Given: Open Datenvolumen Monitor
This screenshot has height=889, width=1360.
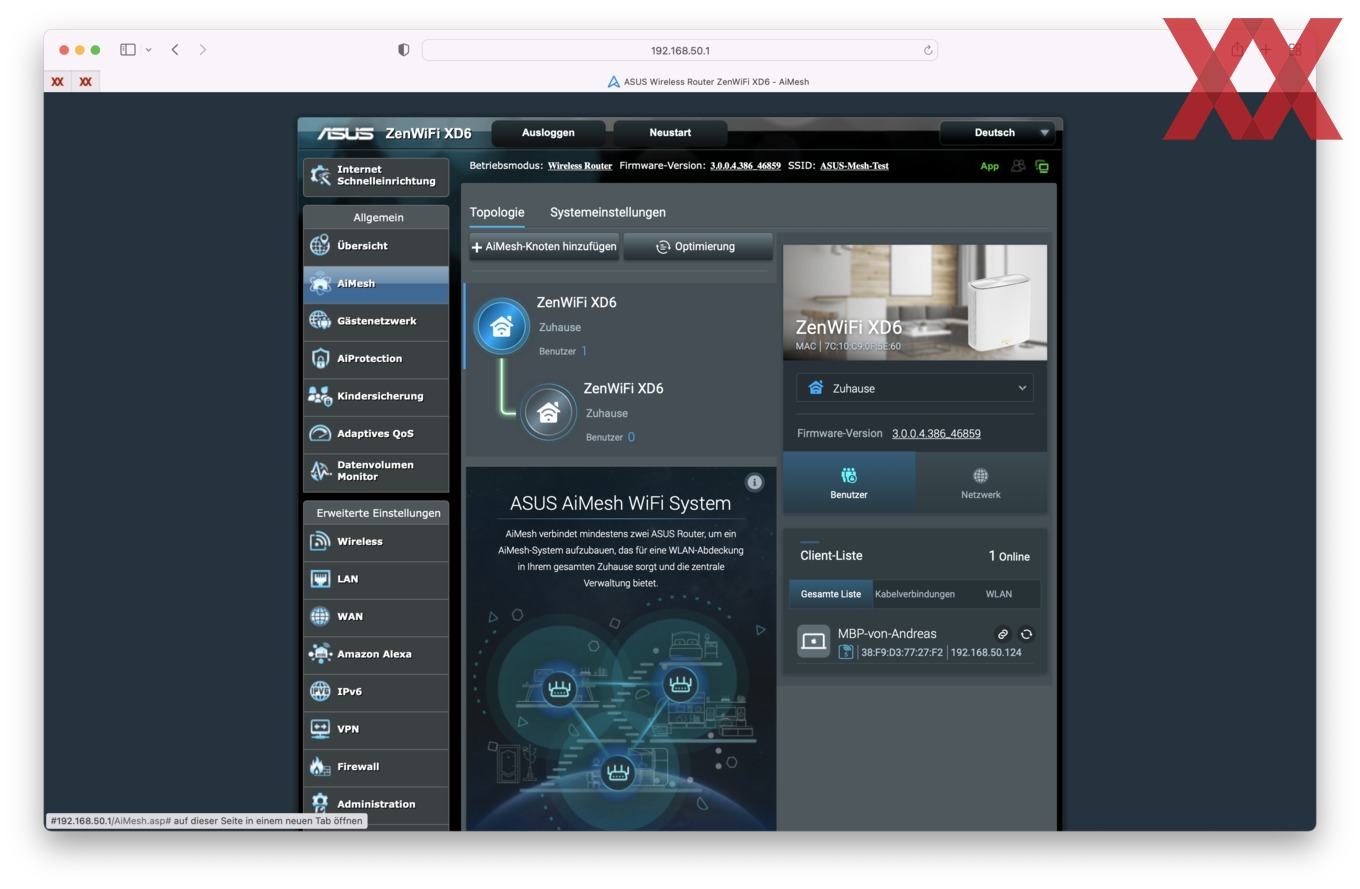Looking at the screenshot, I should (376, 471).
